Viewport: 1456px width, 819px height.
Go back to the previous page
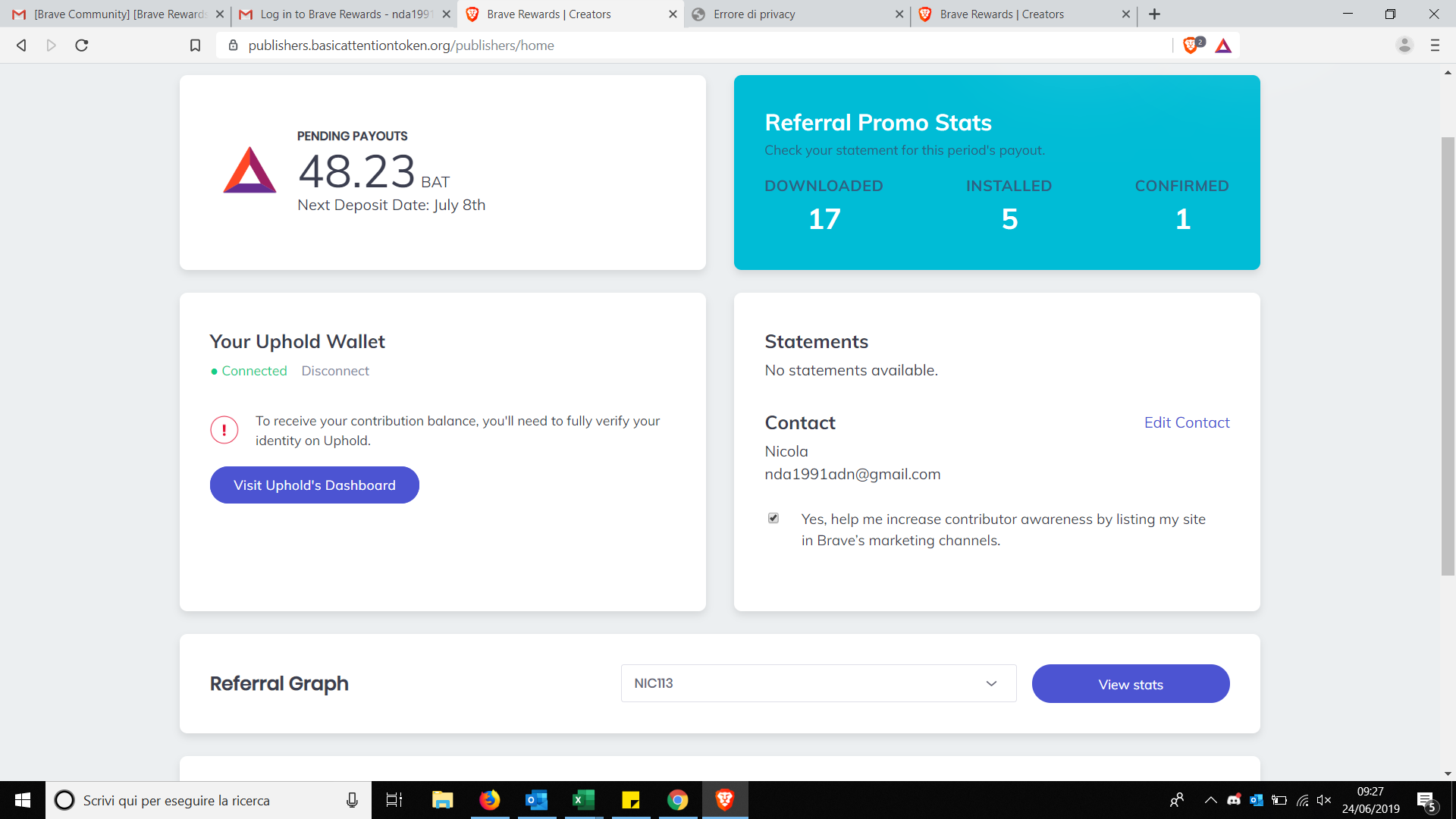(x=21, y=45)
